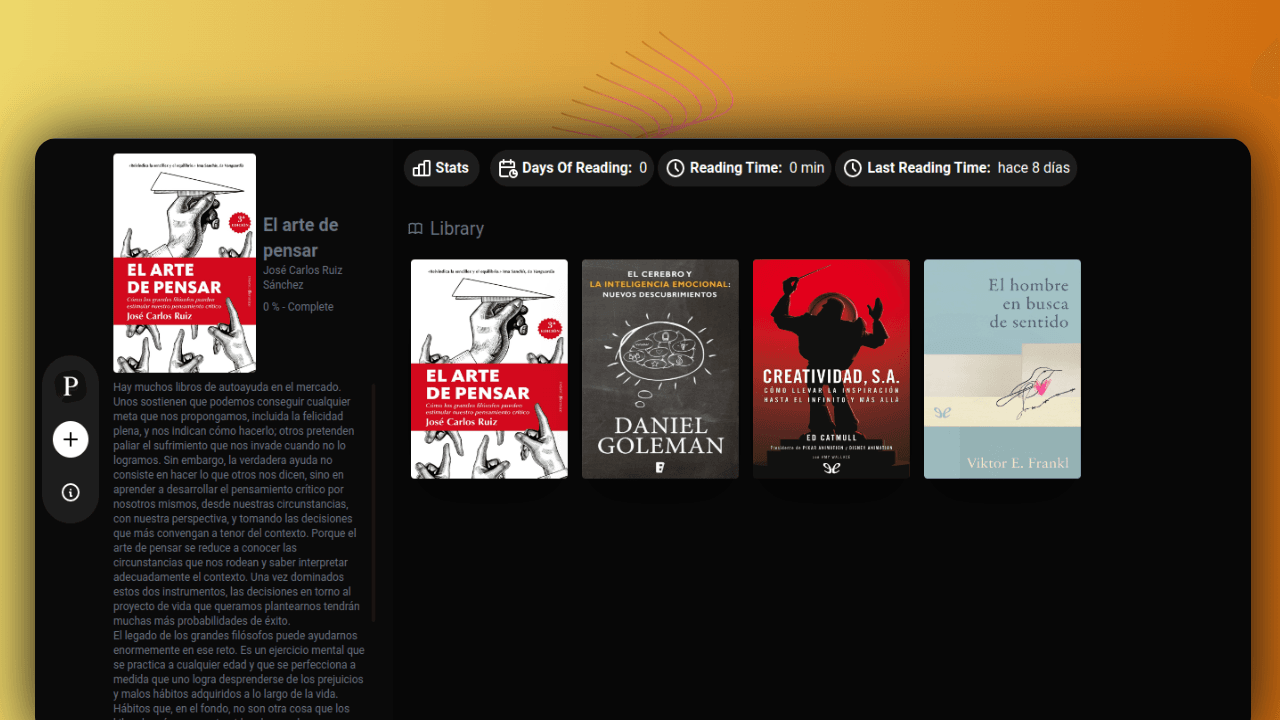The height and width of the screenshot is (720, 1280).
Task: Click the clock icon beside Reading Time
Action: (x=676, y=168)
